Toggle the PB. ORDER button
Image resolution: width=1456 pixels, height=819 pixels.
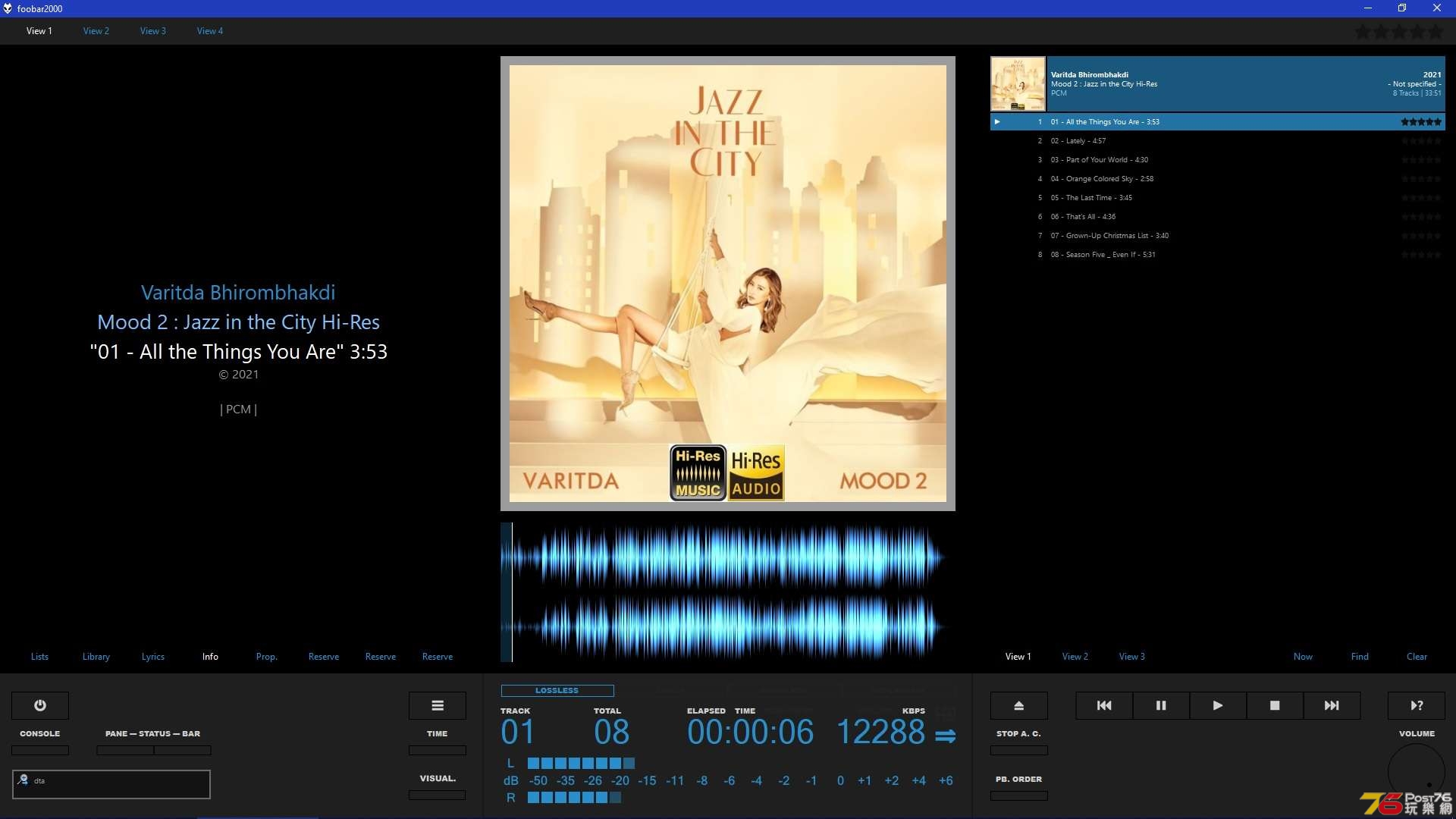[1019, 795]
